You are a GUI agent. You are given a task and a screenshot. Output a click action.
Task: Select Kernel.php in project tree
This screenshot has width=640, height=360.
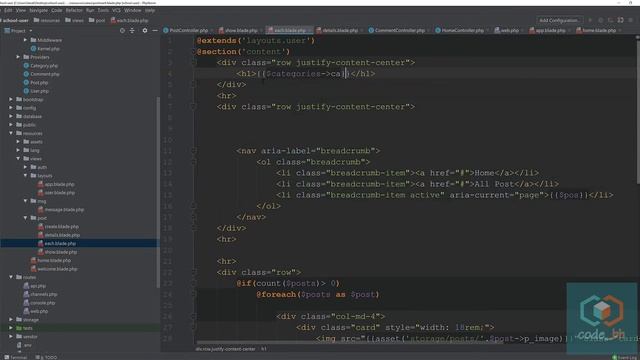coord(45,49)
